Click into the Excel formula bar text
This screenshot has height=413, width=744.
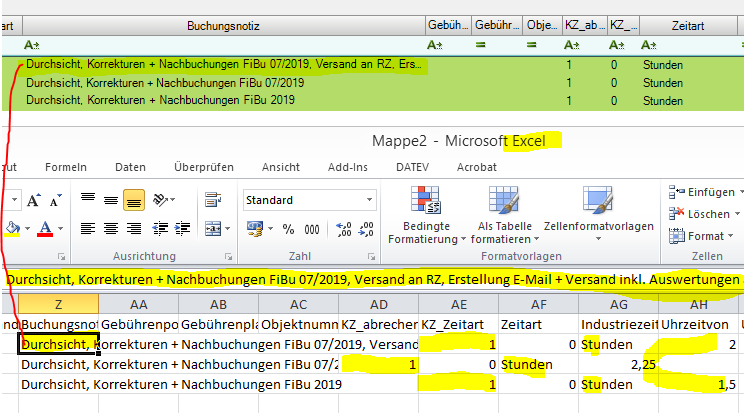click(x=372, y=280)
